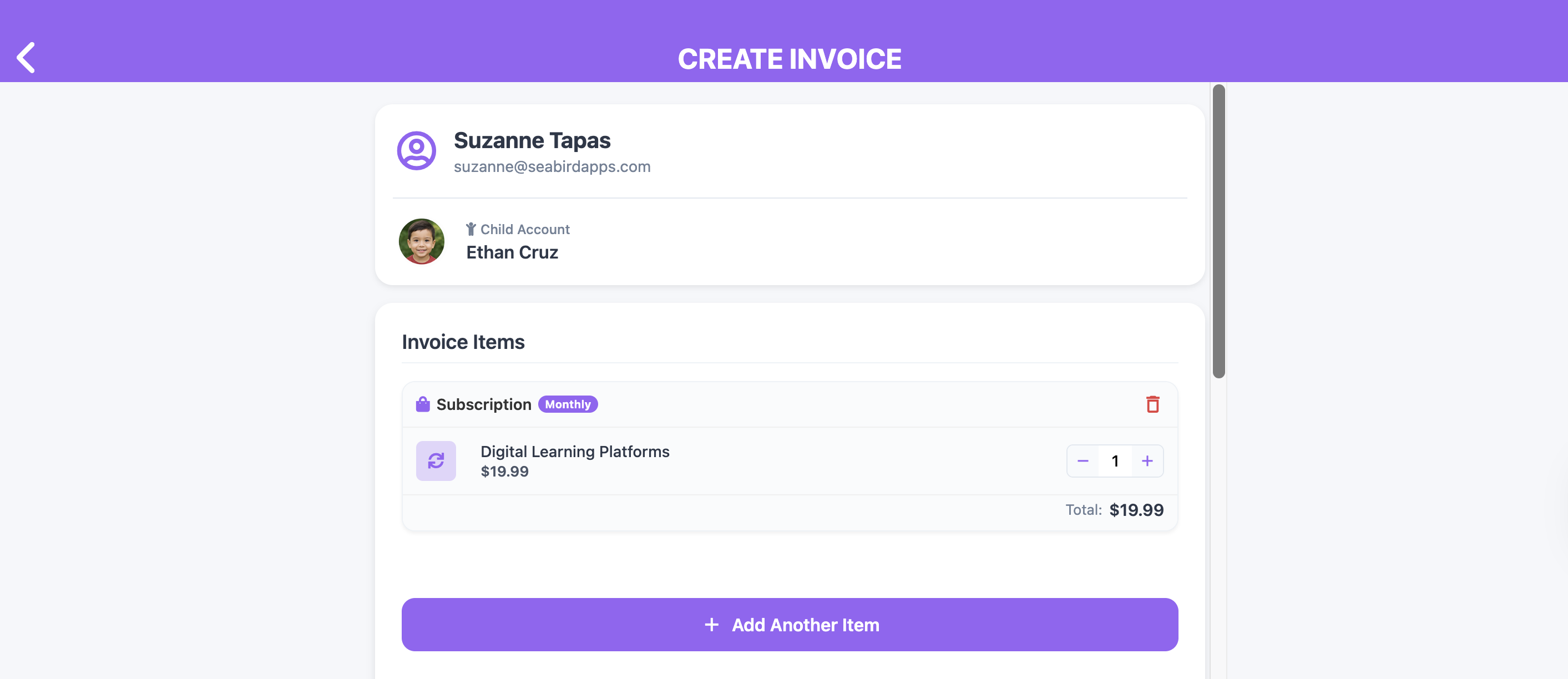Decrease quantity with the minus button
Image resolution: width=1568 pixels, height=679 pixels.
coord(1083,461)
